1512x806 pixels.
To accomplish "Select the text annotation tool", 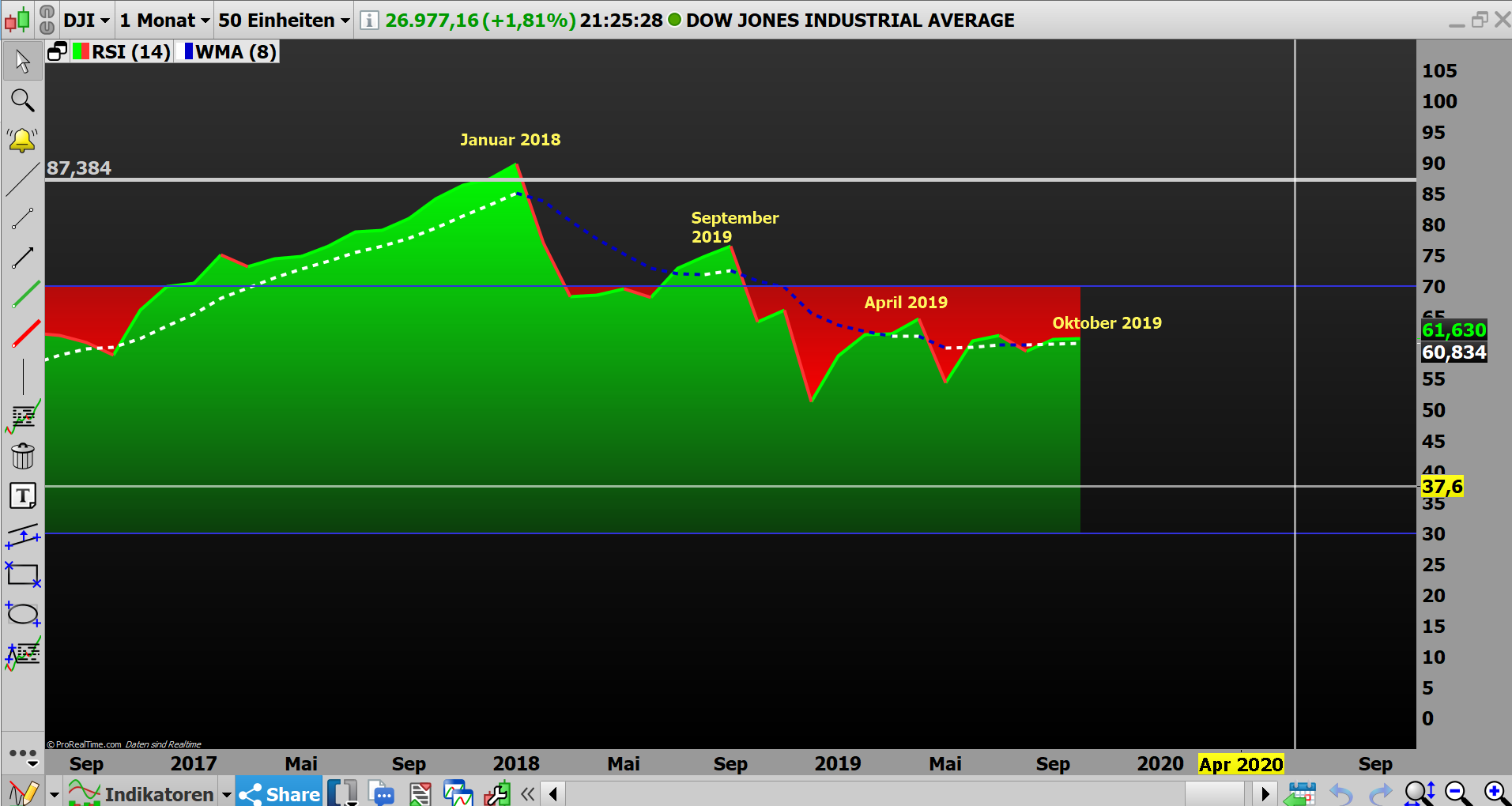I will click(x=22, y=495).
